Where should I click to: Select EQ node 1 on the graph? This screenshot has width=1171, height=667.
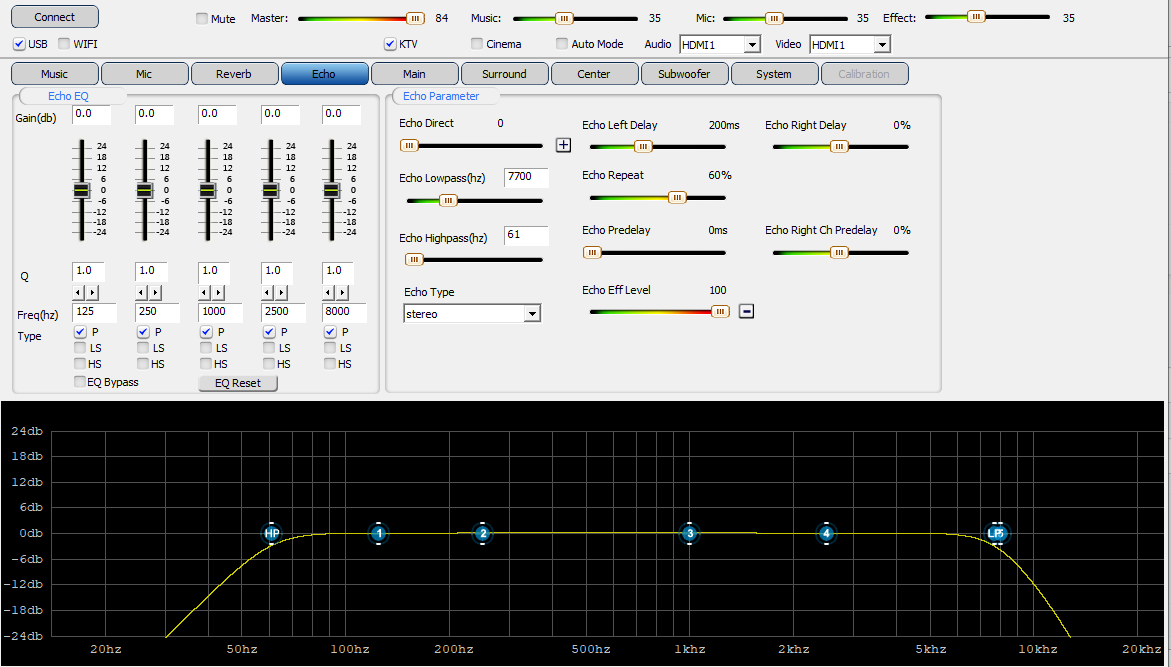coord(378,534)
